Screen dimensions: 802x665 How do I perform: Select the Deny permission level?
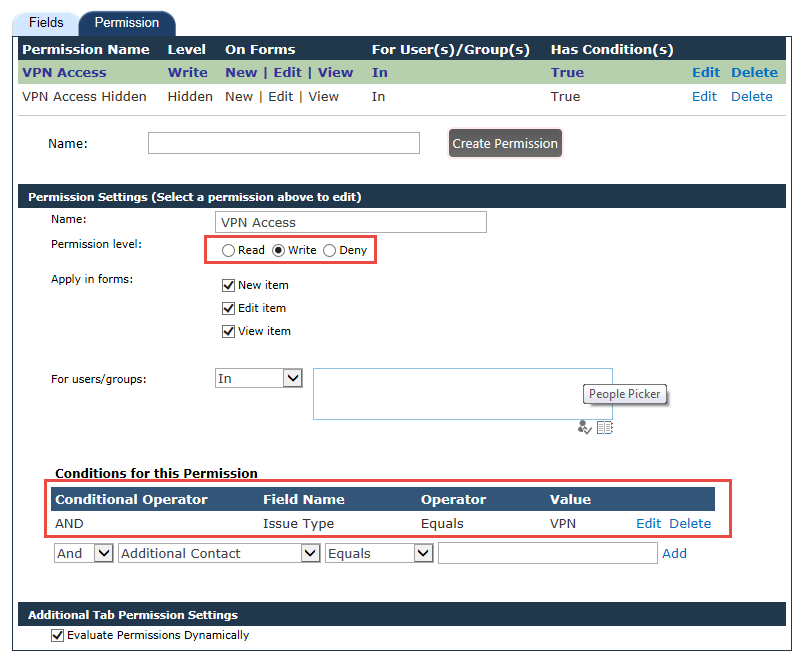(x=329, y=250)
